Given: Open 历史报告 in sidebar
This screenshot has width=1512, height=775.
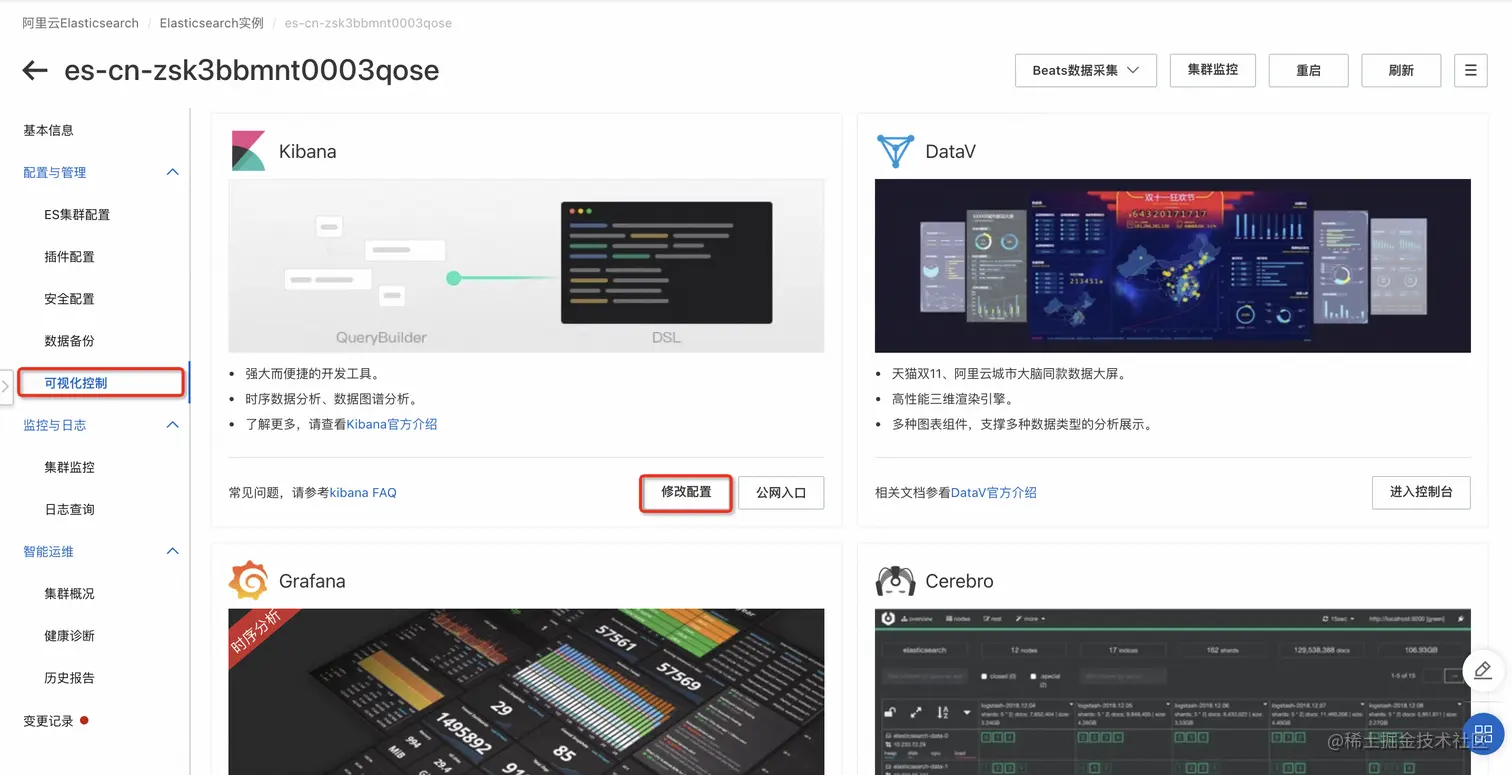Looking at the screenshot, I should coord(69,677).
